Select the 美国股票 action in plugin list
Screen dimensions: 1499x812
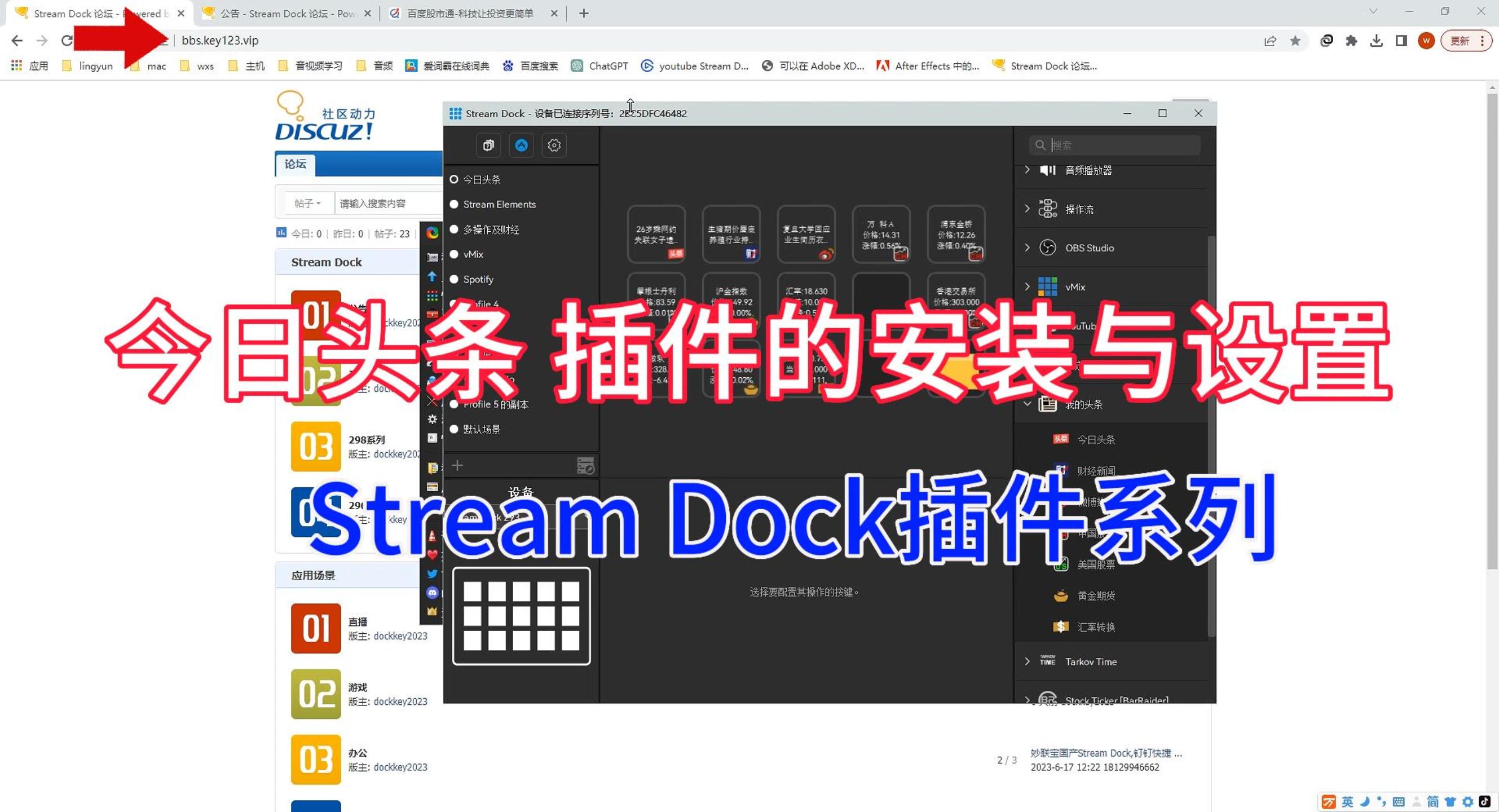pyautogui.click(x=1096, y=564)
